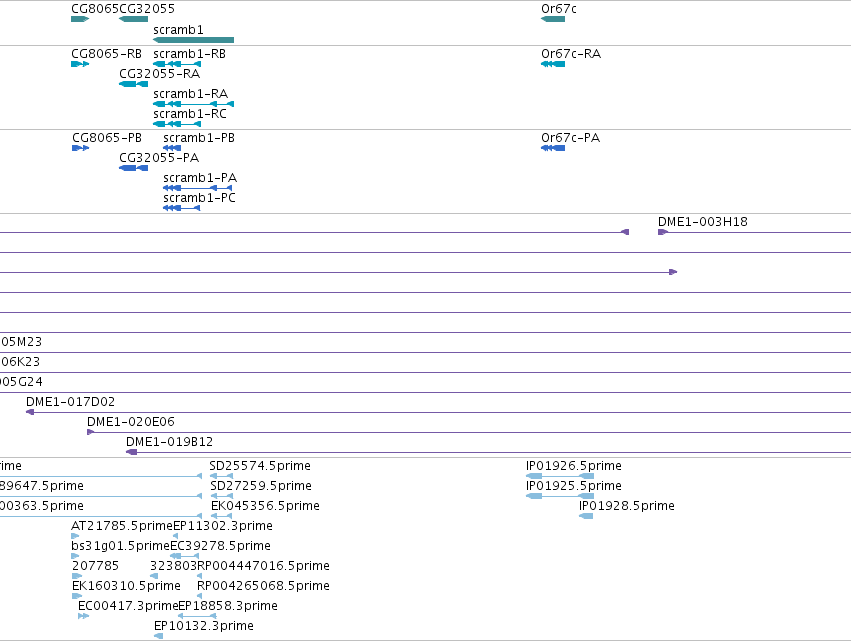
Task: Click the EK045356.5prime EST label
Action: coord(265,506)
